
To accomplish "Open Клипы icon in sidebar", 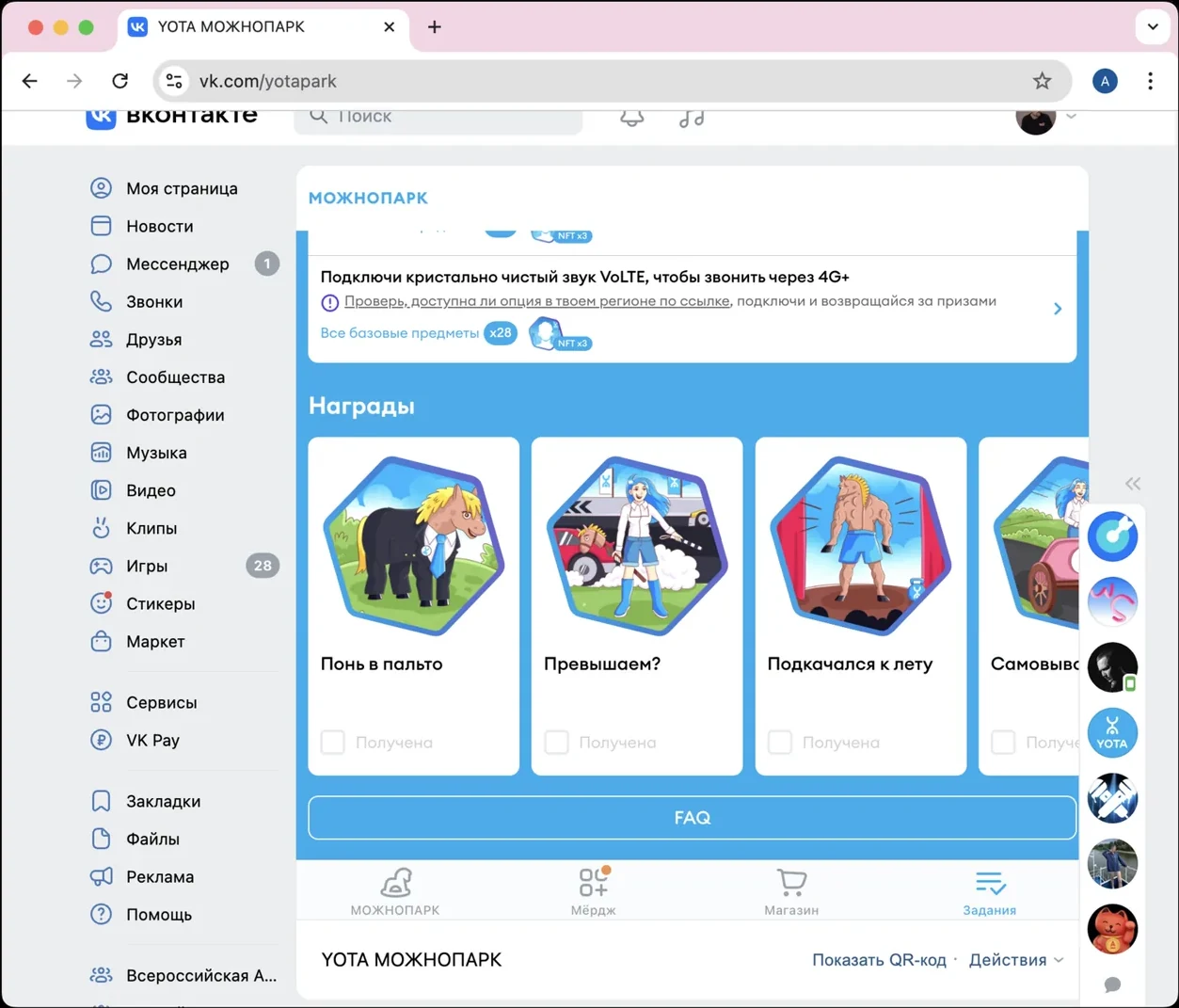I will (x=101, y=528).
